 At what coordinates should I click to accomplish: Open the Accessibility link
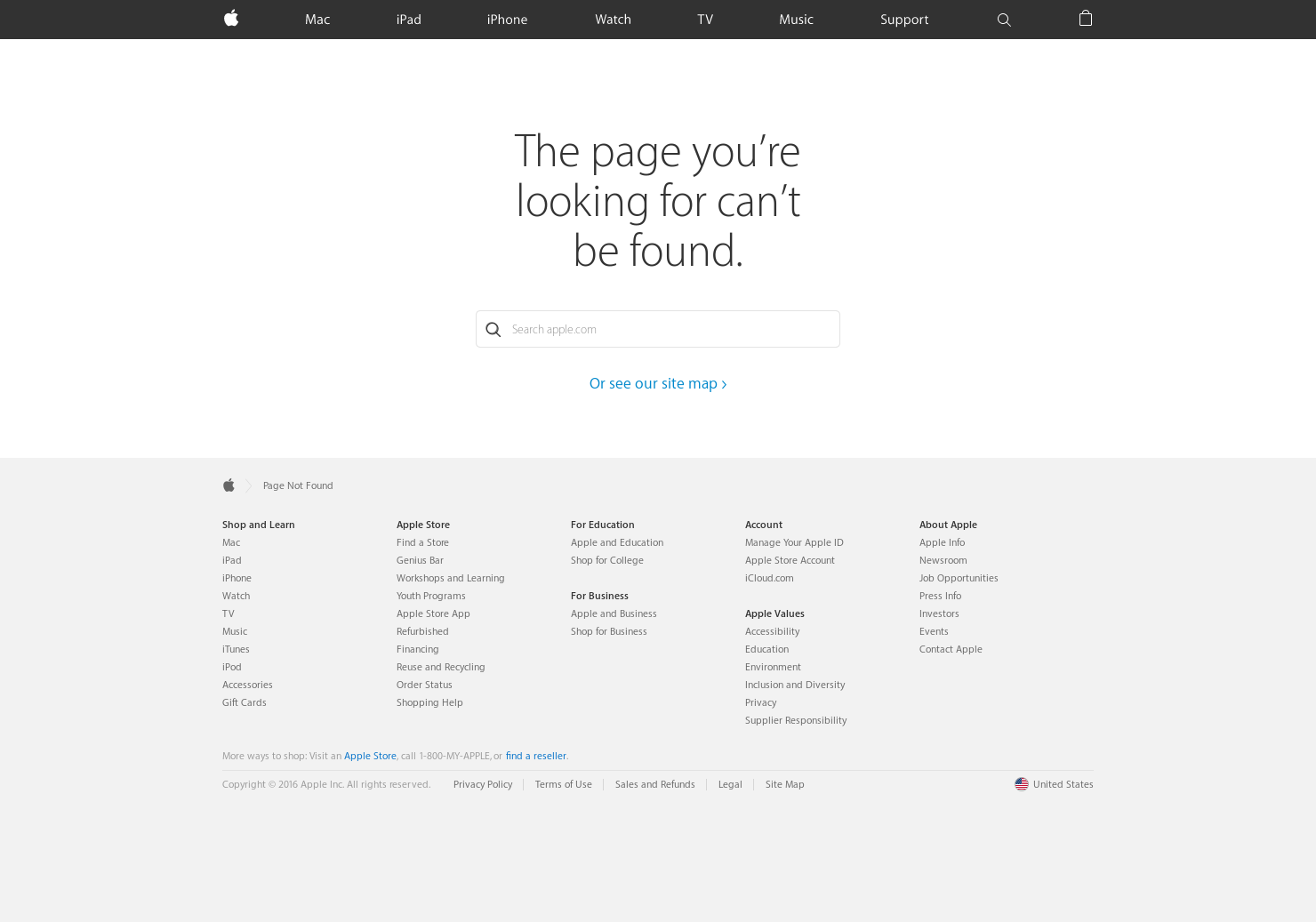click(773, 631)
